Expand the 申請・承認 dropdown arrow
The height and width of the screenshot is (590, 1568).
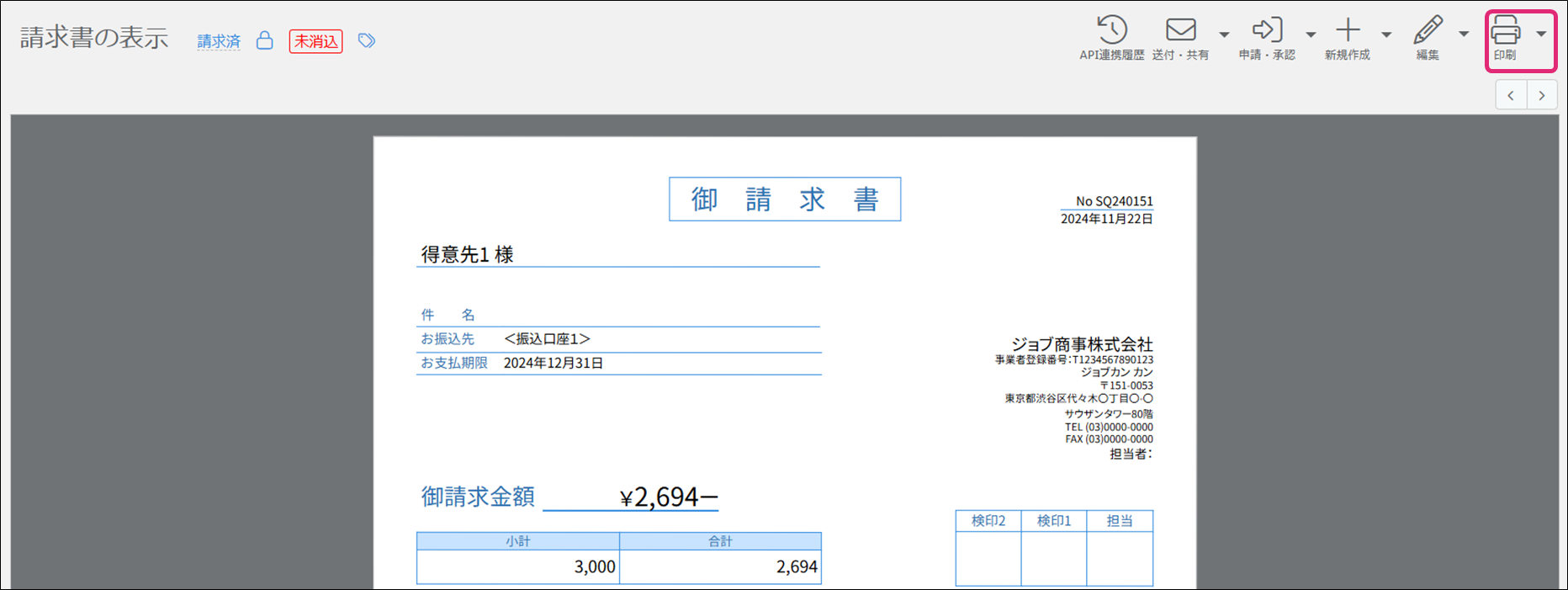pyautogui.click(x=1311, y=35)
